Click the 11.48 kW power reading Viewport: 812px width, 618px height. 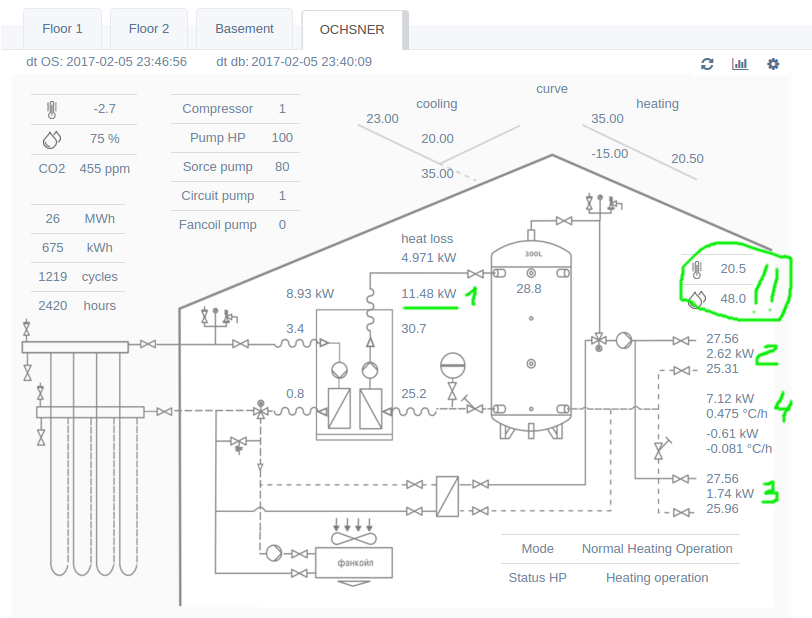pyautogui.click(x=429, y=294)
